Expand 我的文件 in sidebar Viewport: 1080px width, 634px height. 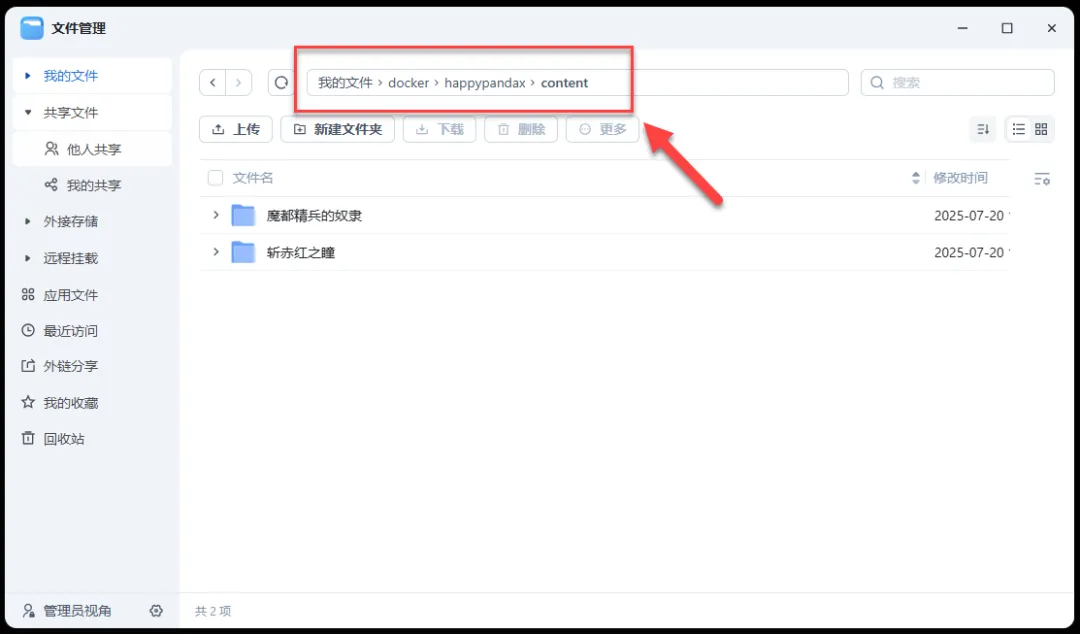(28, 76)
